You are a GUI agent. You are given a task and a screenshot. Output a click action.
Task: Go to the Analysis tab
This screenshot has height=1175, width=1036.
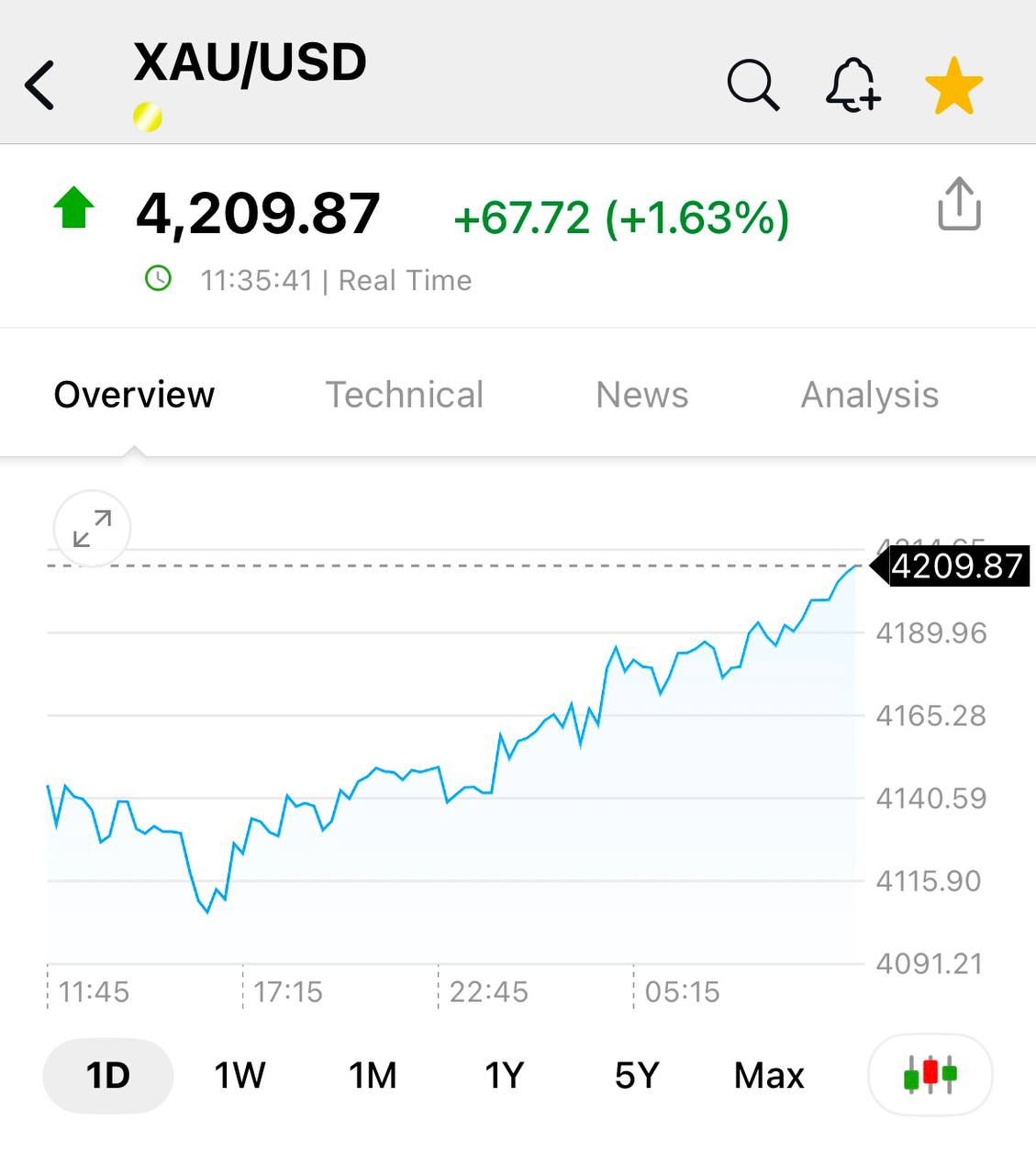point(869,395)
